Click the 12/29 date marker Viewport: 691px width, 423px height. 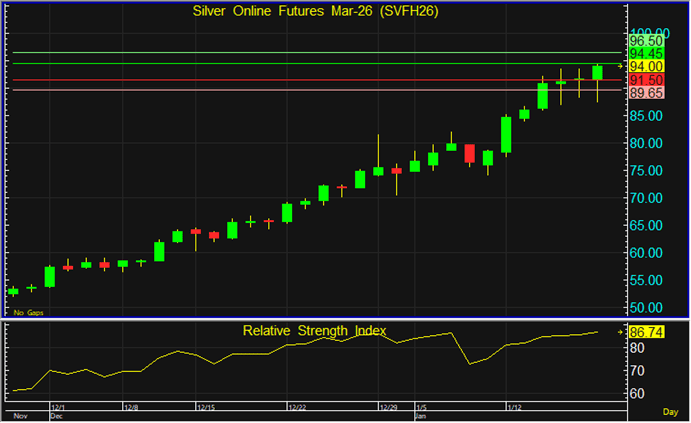(389, 408)
